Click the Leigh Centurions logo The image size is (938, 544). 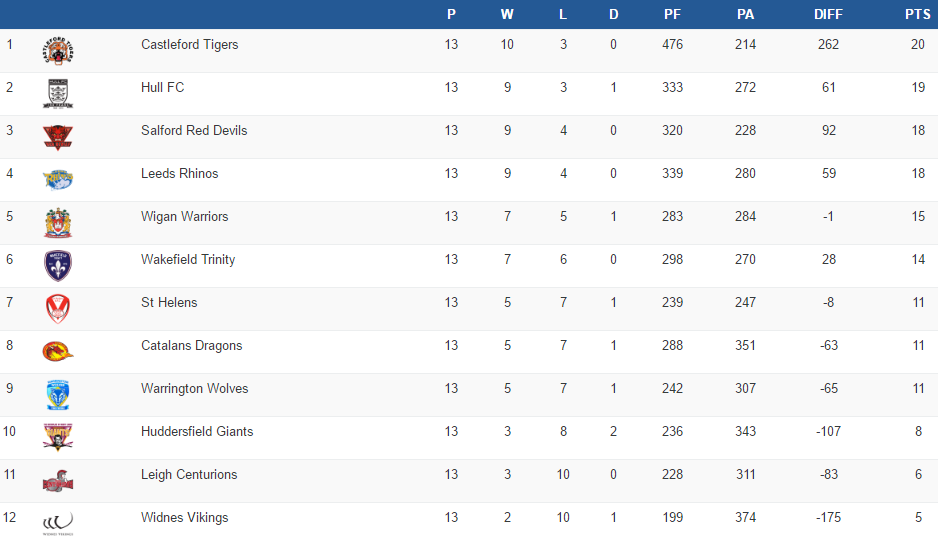click(58, 481)
